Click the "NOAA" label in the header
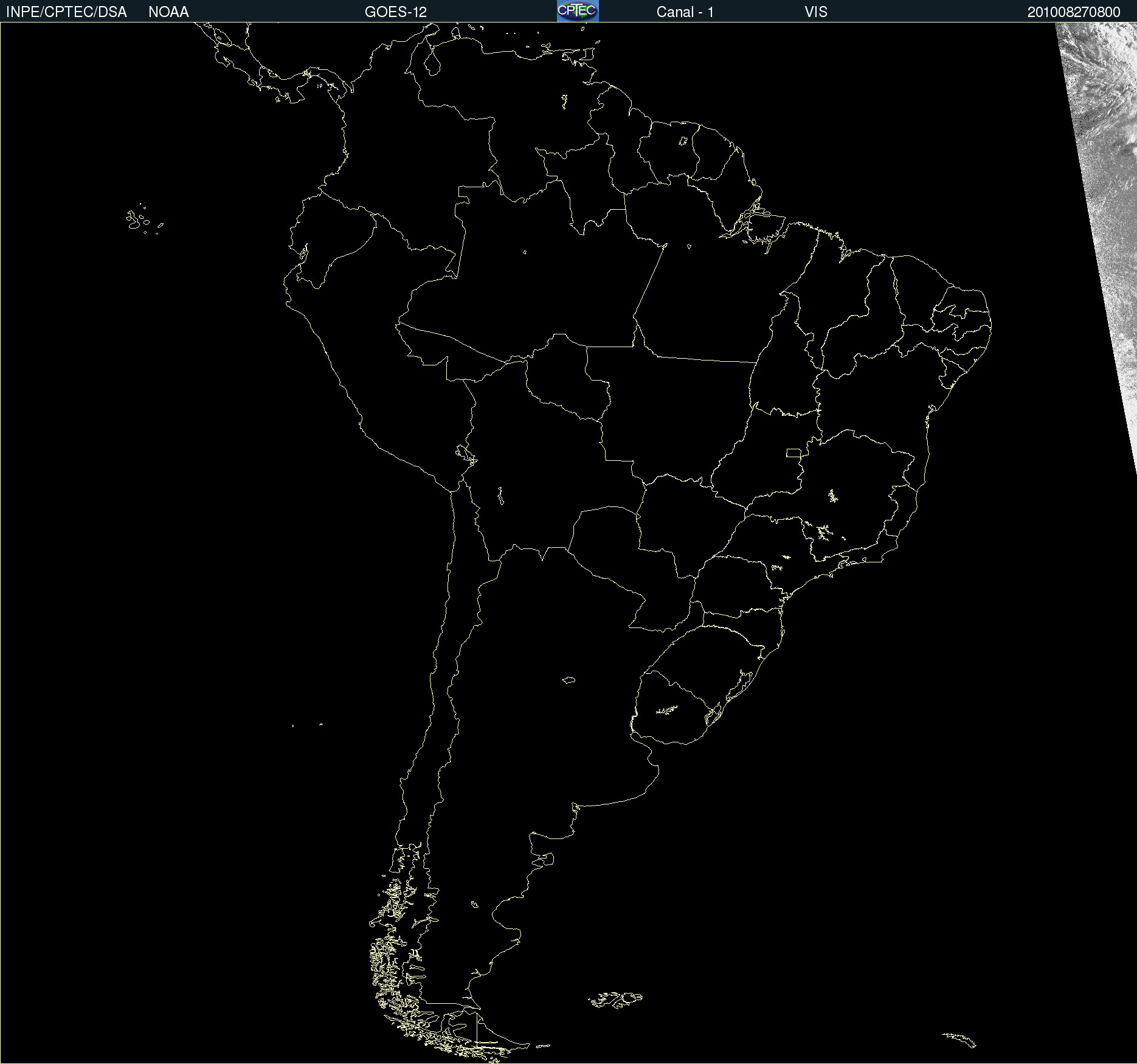 tap(168, 12)
